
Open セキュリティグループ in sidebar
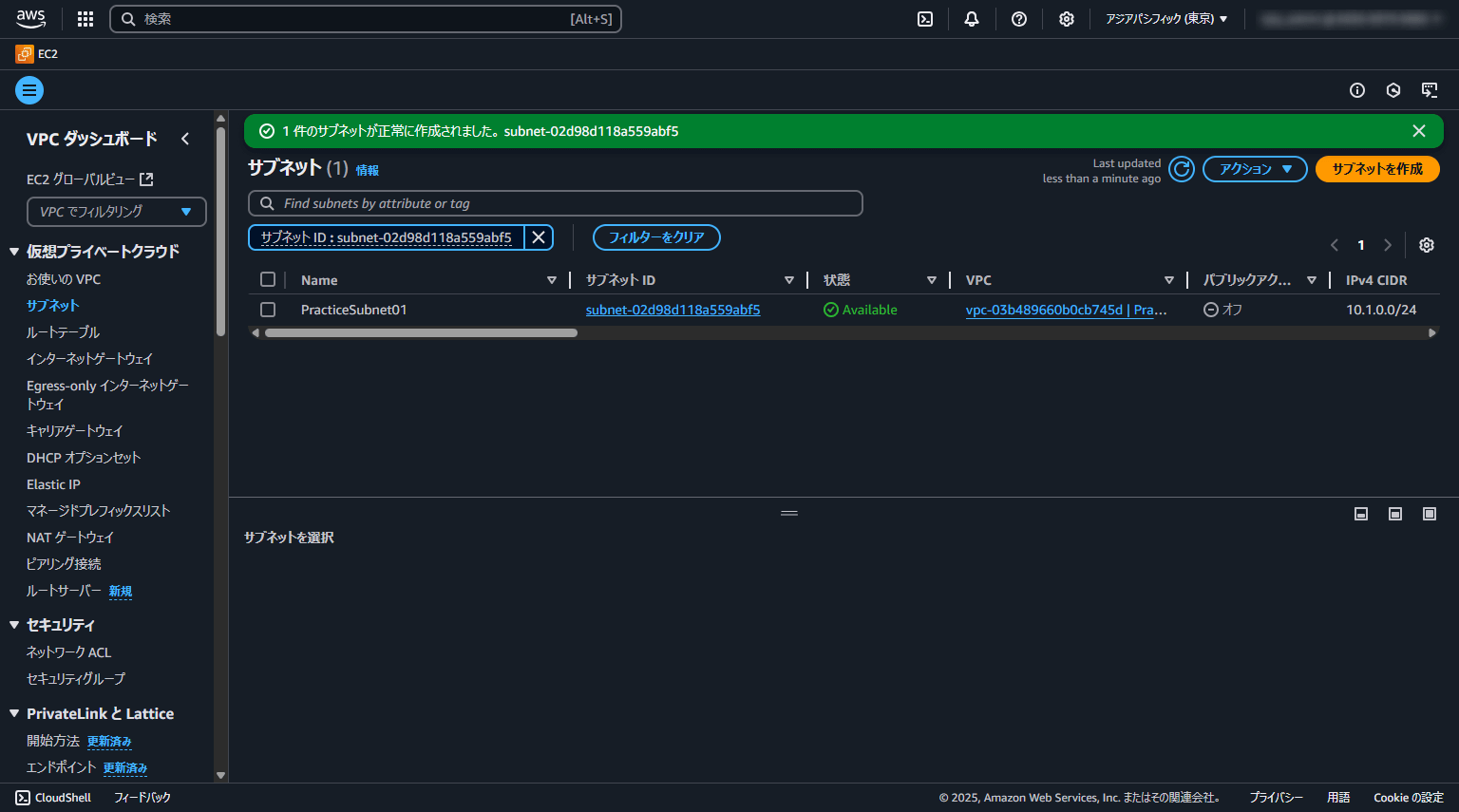[76, 679]
